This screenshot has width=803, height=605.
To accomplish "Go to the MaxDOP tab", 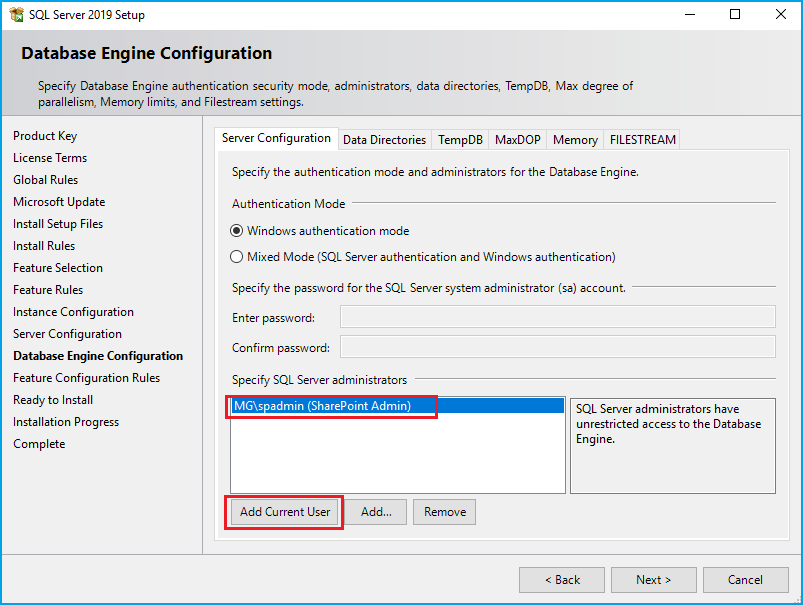I will click(517, 140).
